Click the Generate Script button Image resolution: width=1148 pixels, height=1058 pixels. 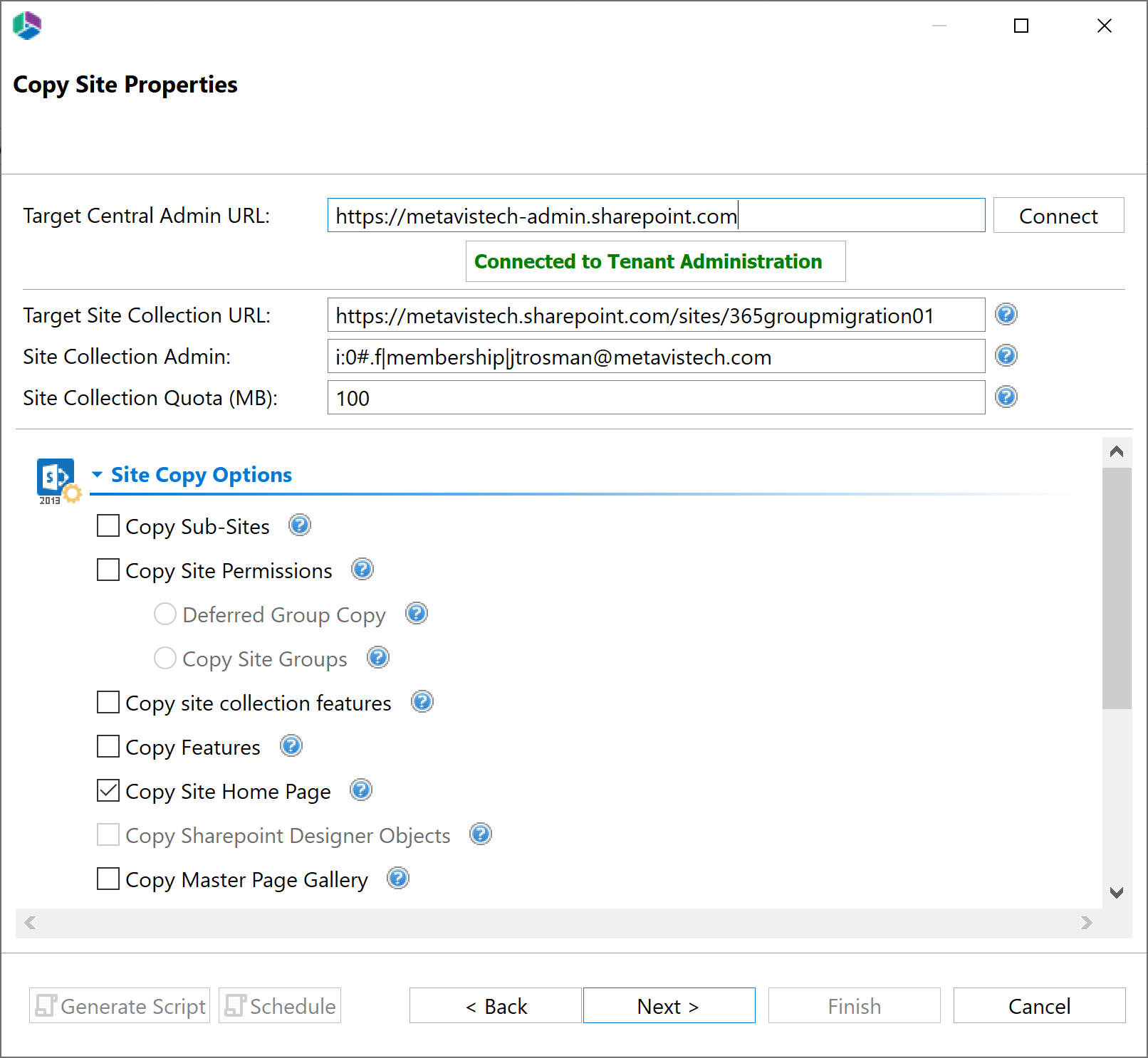[x=119, y=1005]
